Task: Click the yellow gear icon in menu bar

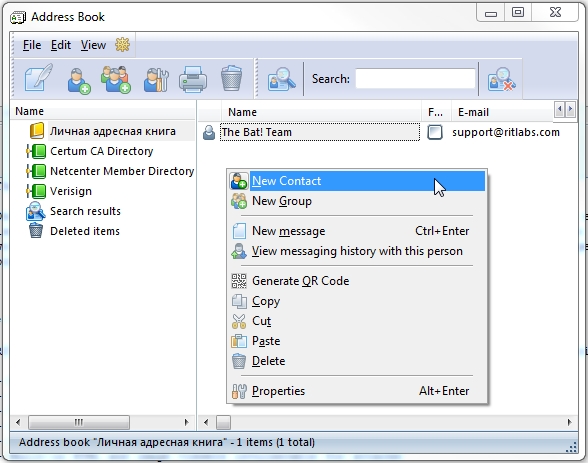Action: 122,45
